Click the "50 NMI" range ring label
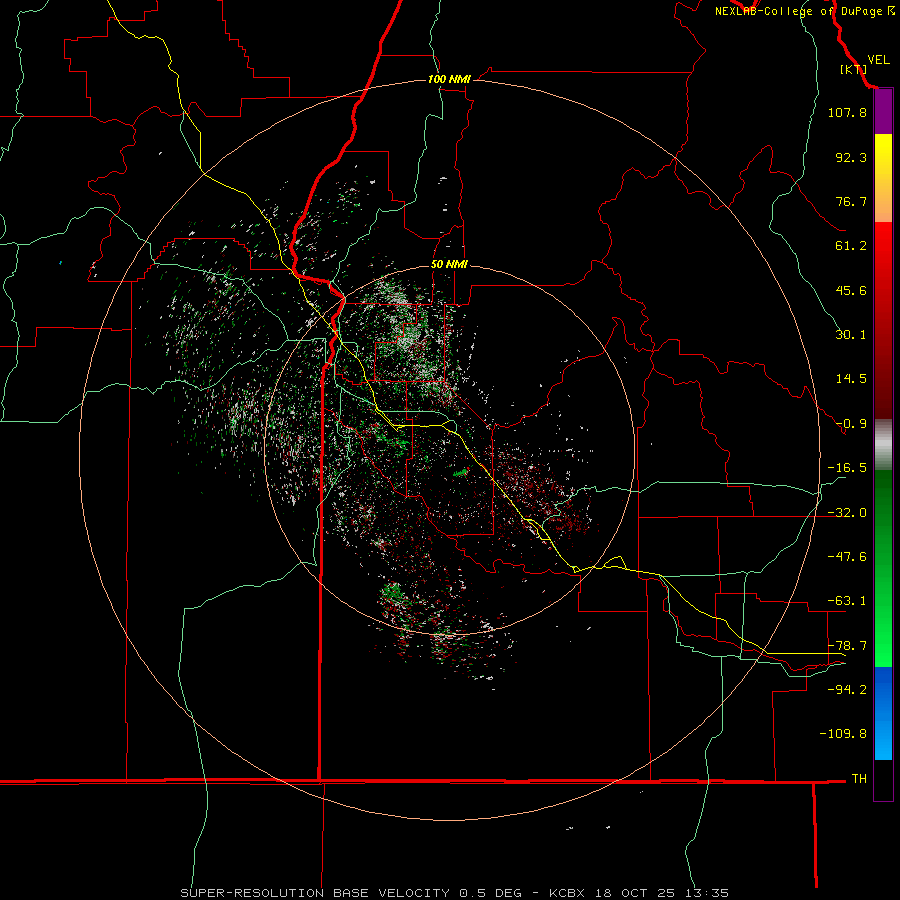The height and width of the screenshot is (900, 900). (449, 264)
